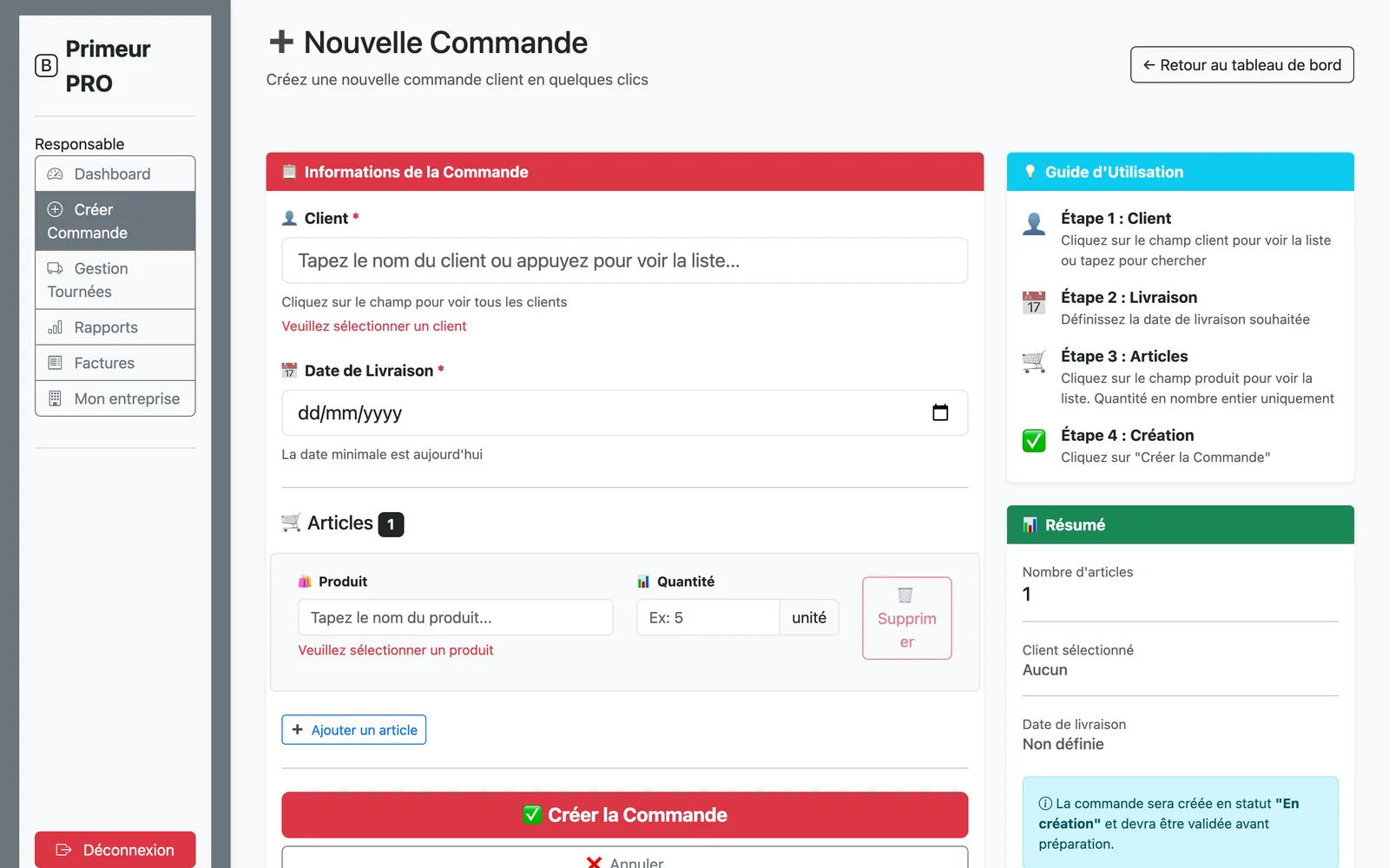Click the plus icon before Nouvelle Commande title
This screenshot has width=1389, height=868.
point(281,42)
